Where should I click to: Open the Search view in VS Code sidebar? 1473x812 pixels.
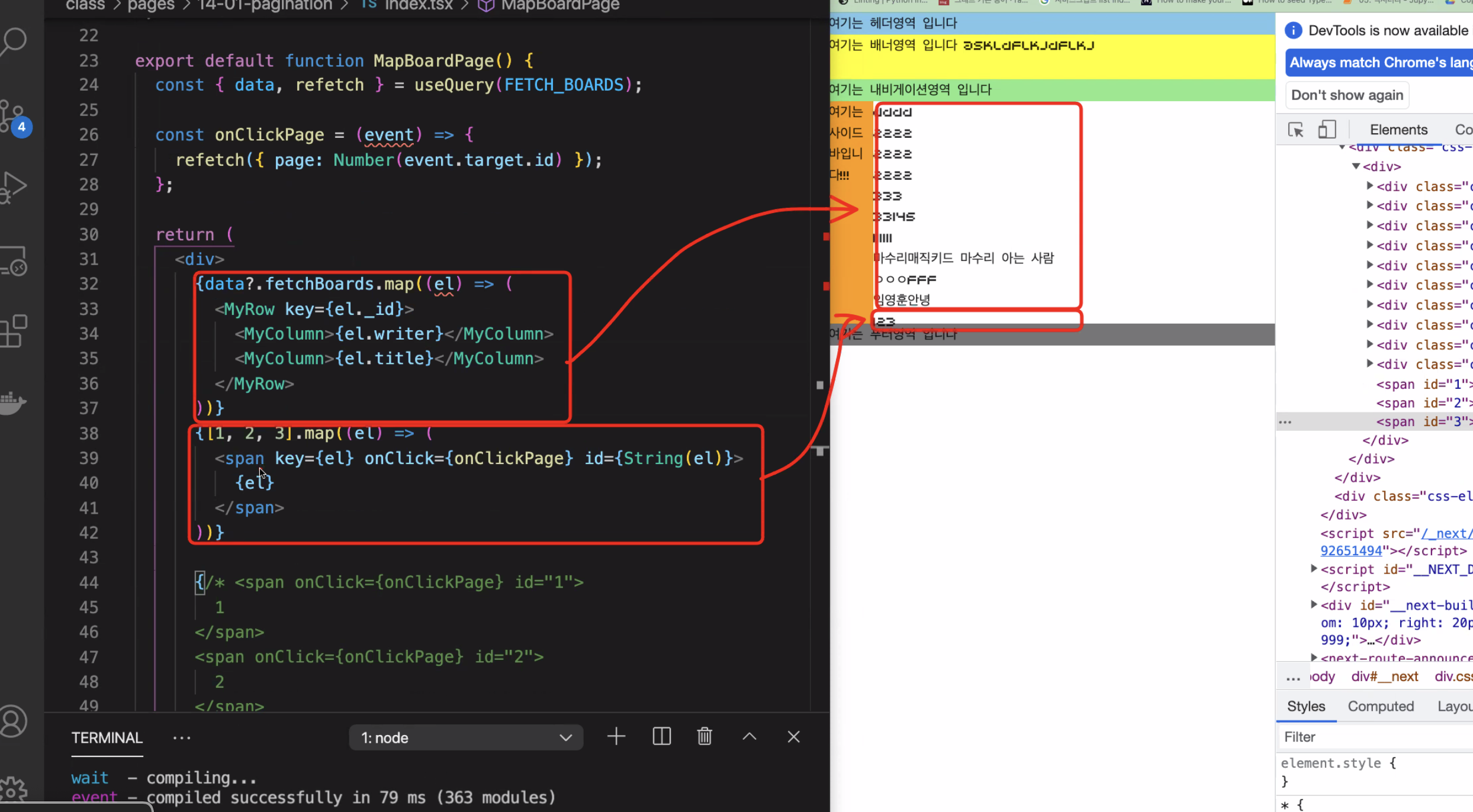coord(14,41)
